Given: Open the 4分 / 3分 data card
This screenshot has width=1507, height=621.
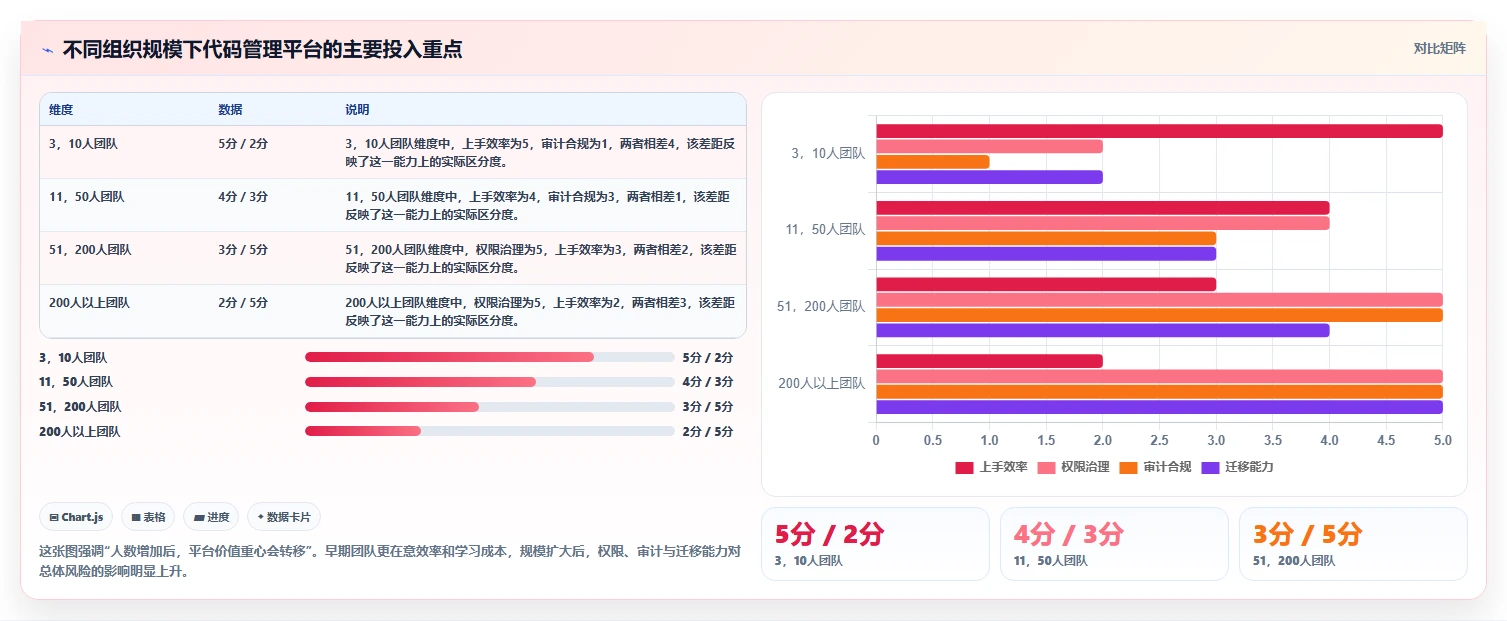Looking at the screenshot, I should (x=1114, y=544).
